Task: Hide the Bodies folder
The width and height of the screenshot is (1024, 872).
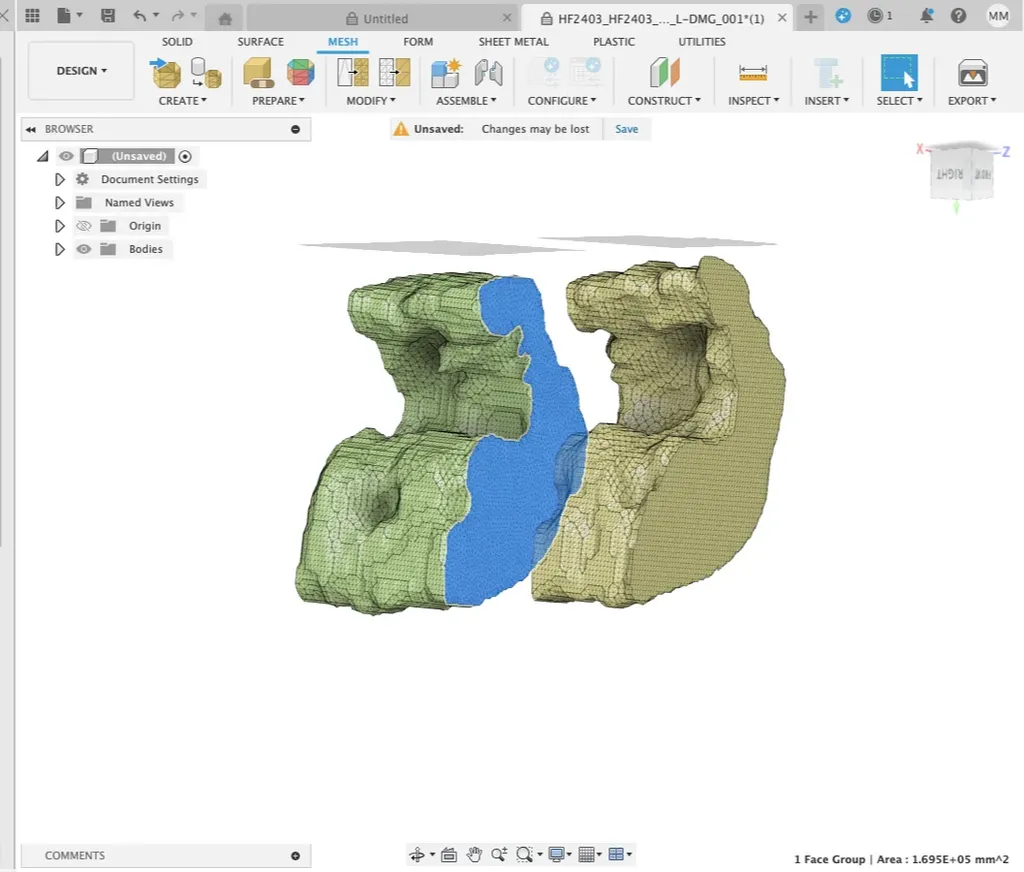Action: pos(84,249)
